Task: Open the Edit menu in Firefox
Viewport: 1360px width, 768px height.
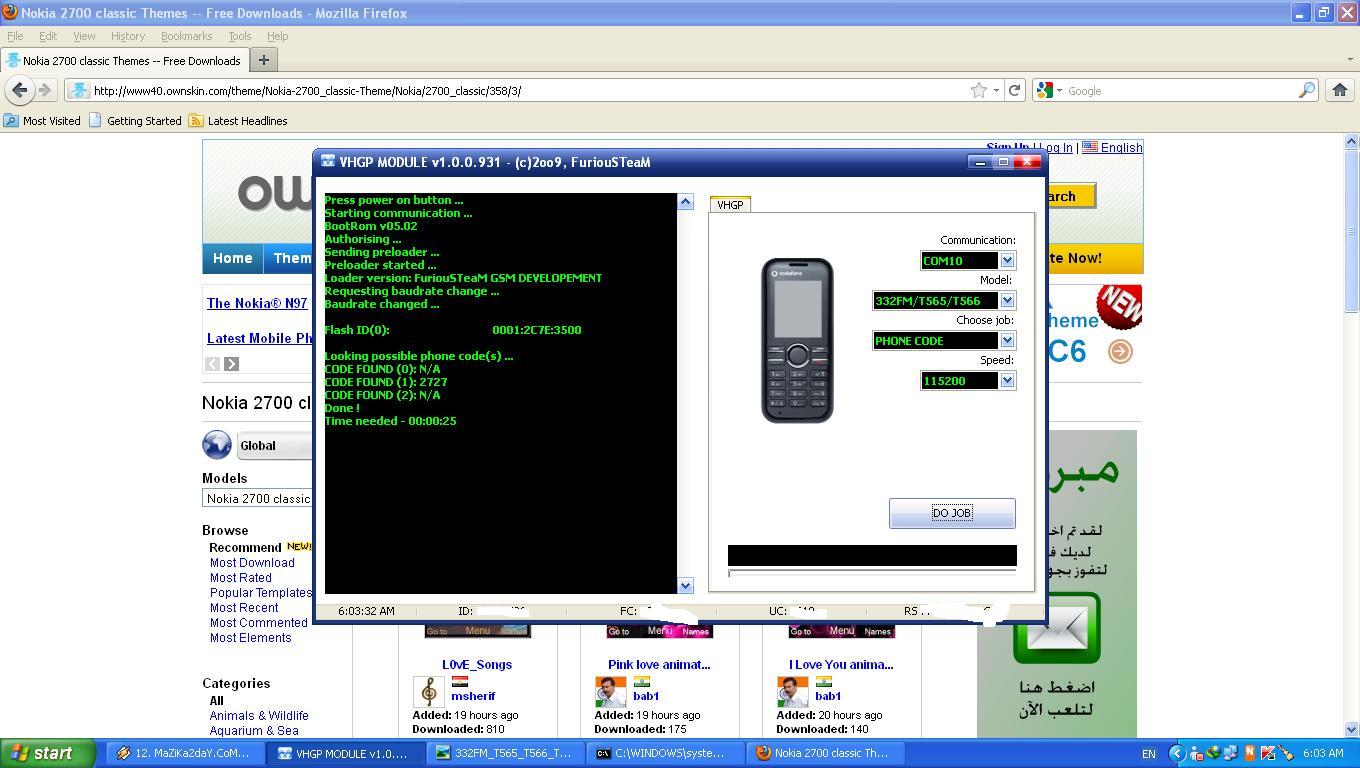Action: point(48,36)
